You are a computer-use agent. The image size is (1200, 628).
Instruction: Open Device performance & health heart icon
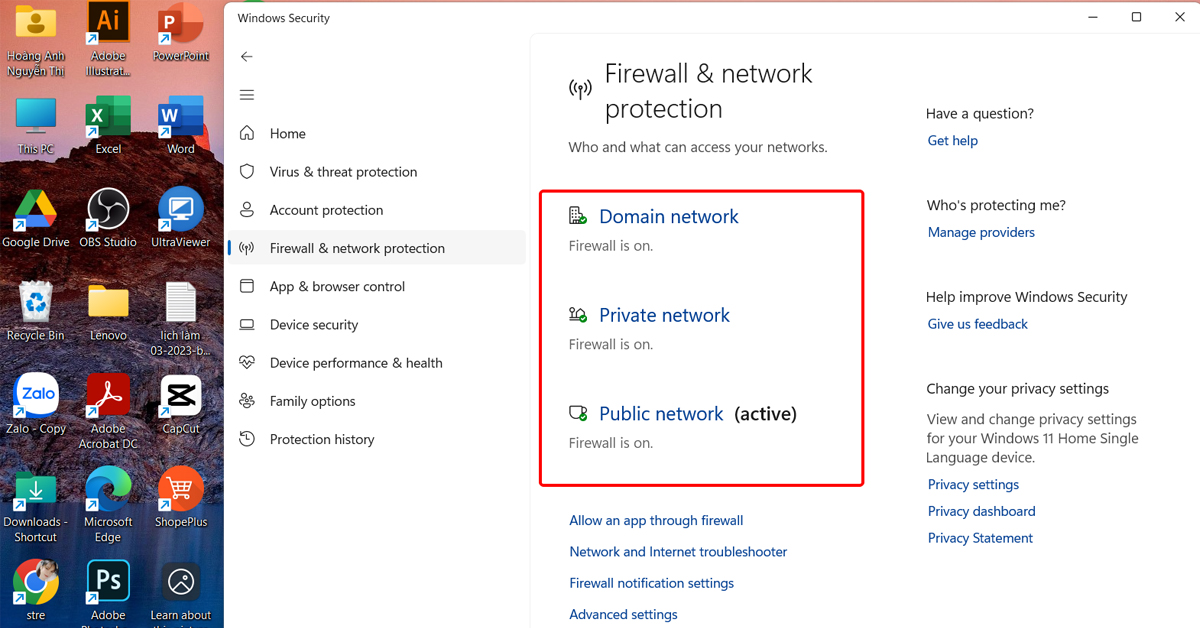247,363
